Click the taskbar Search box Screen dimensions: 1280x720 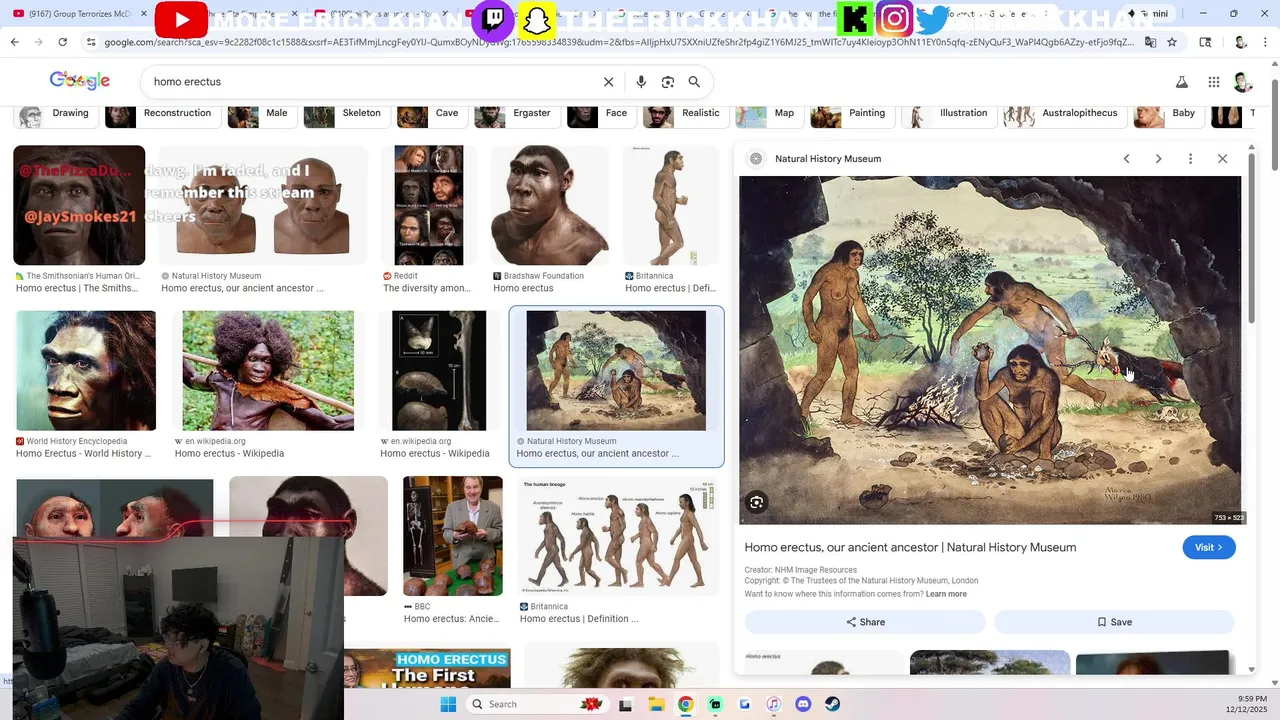point(537,704)
